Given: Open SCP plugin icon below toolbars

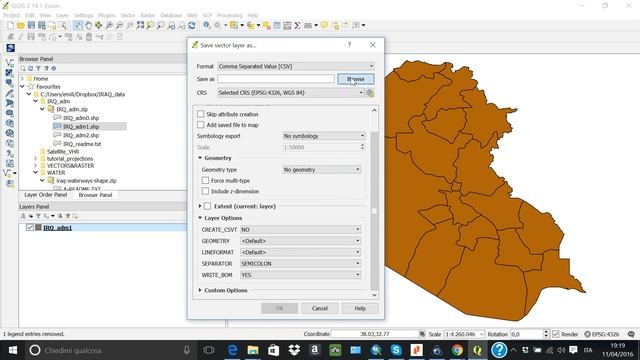Looking at the screenshot, I should tap(11, 48).
